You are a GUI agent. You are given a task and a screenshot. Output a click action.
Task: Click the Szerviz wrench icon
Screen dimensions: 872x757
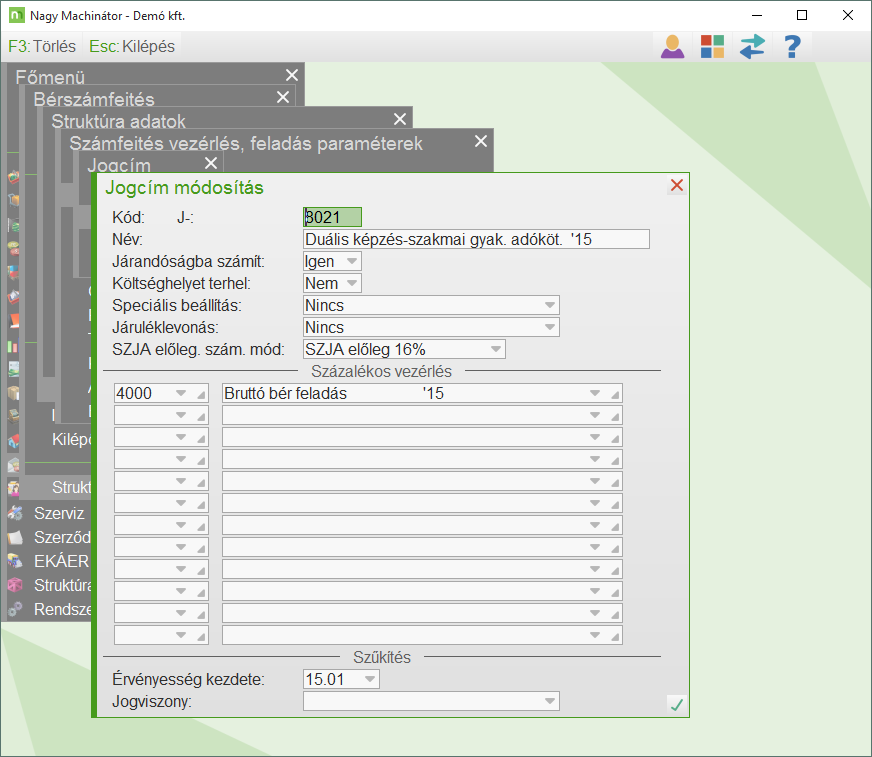tap(15, 513)
